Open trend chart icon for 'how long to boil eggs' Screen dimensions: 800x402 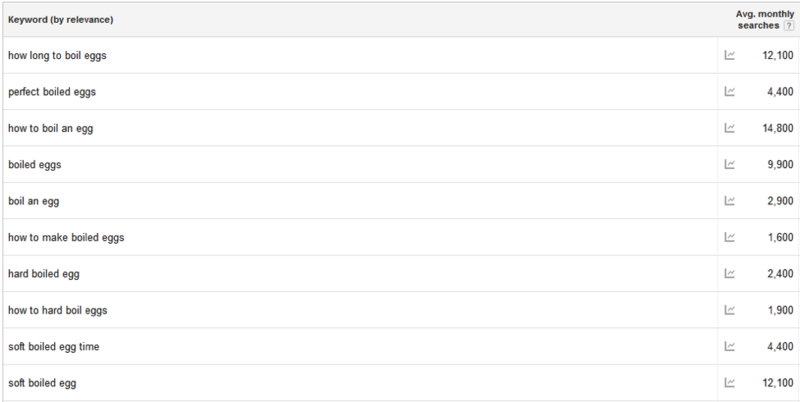730,55
